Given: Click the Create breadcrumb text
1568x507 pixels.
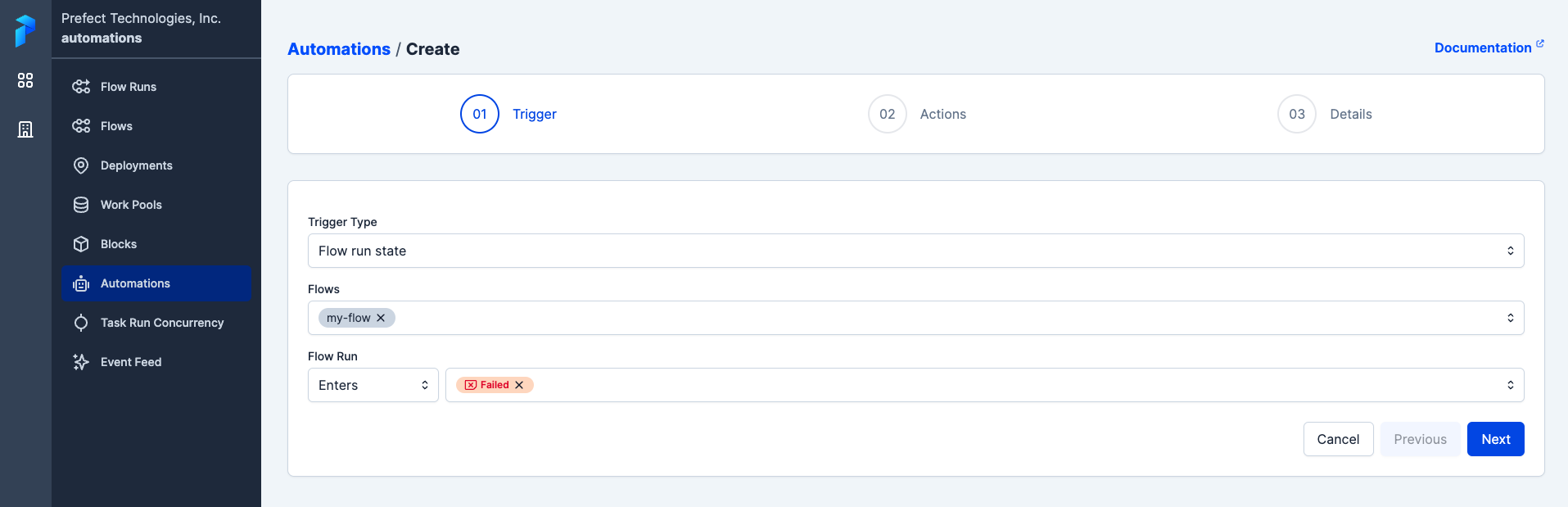Looking at the screenshot, I should coord(432,49).
